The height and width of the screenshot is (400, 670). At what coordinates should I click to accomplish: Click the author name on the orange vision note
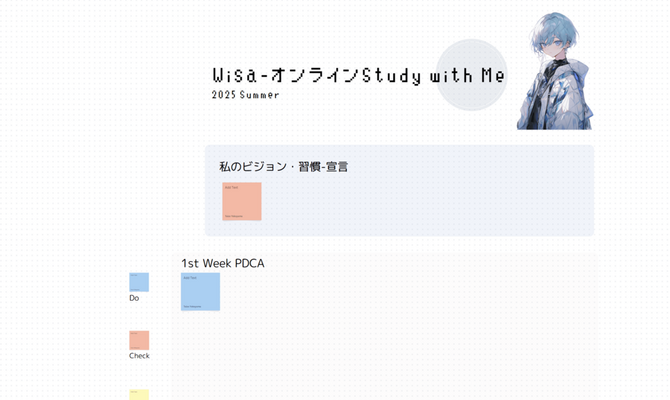[234, 216]
